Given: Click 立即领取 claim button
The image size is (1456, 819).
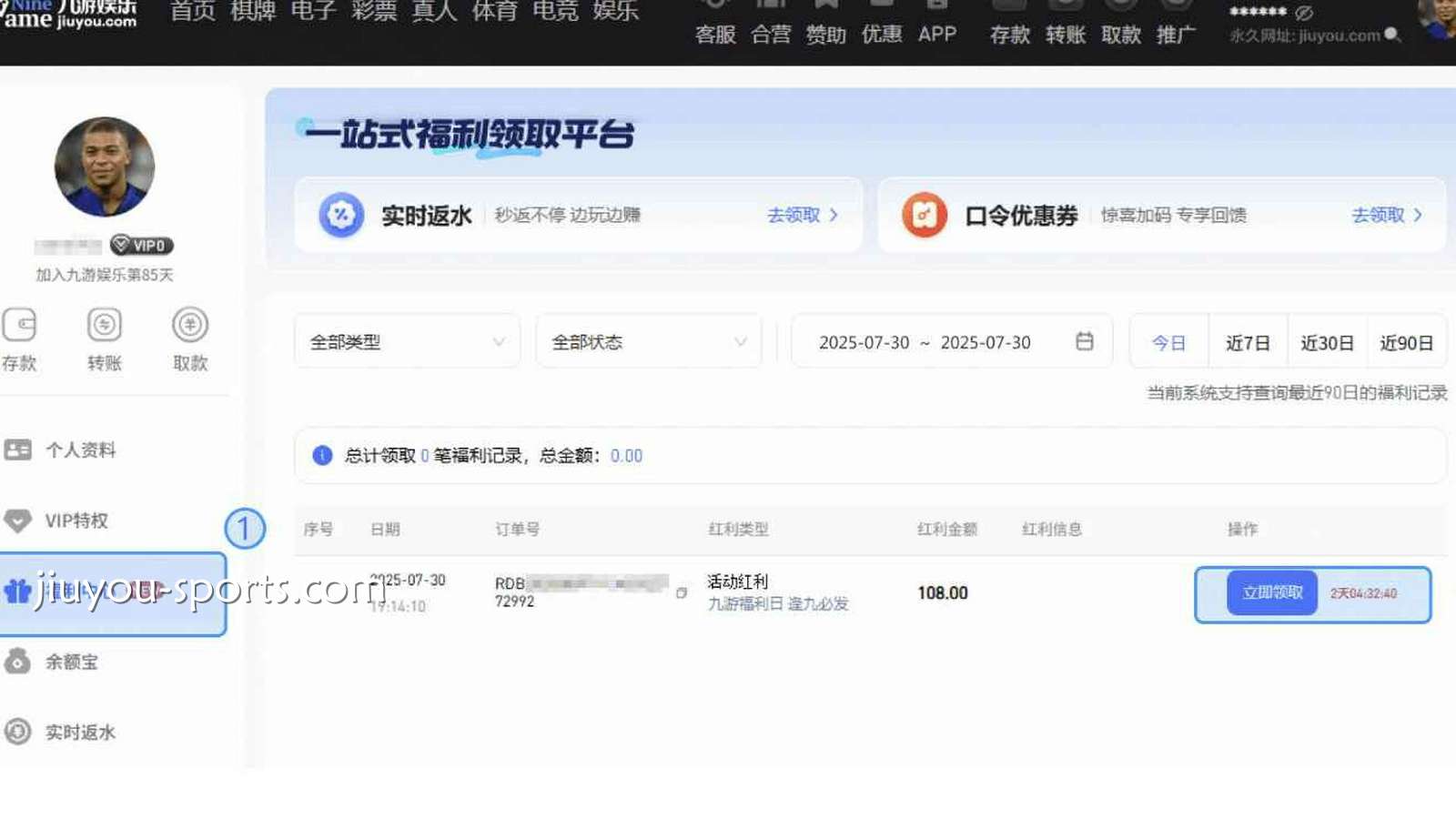Looking at the screenshot, I should (x=1272, y=592).
